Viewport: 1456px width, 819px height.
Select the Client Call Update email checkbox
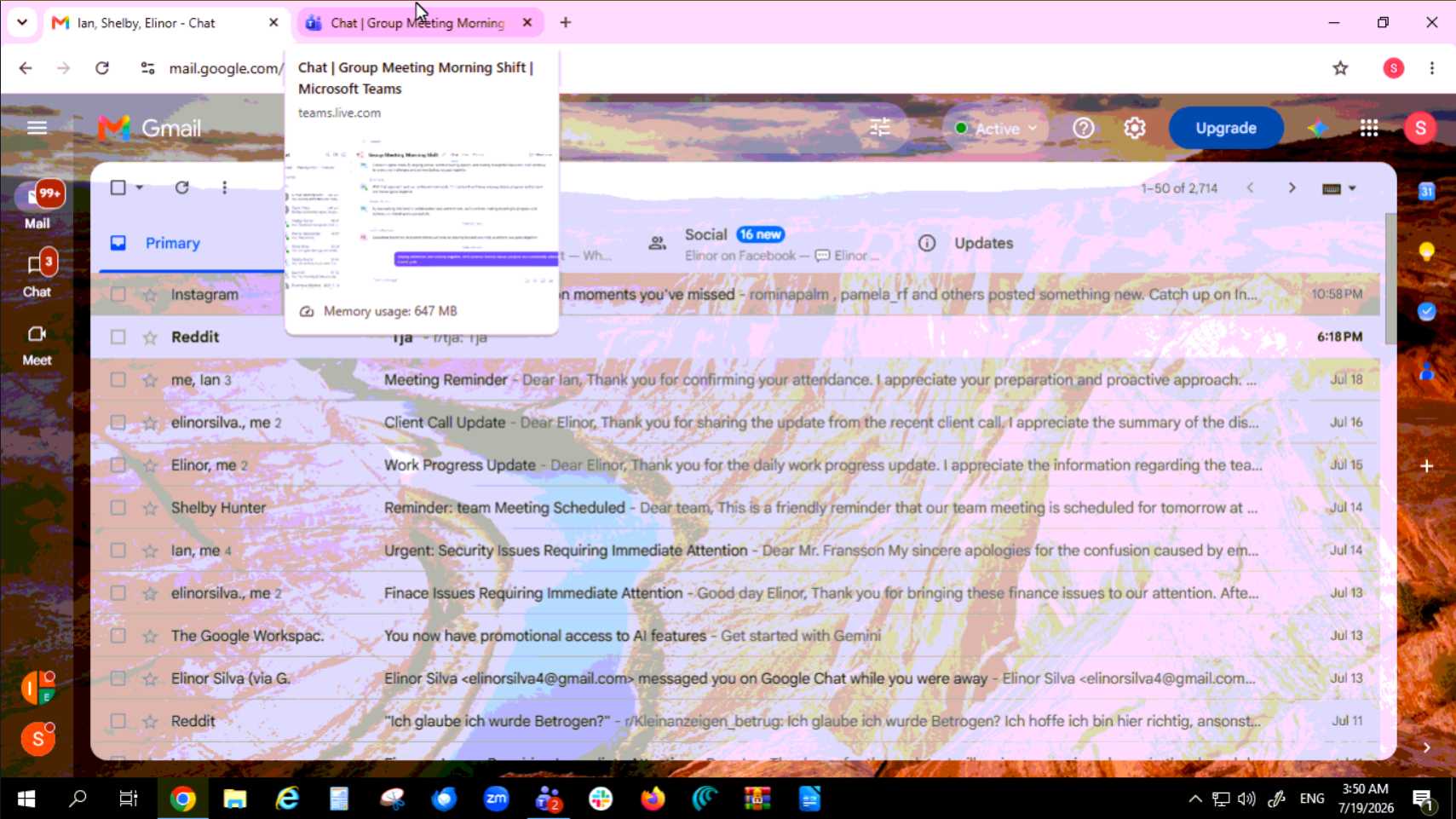(x=118, y=423)
